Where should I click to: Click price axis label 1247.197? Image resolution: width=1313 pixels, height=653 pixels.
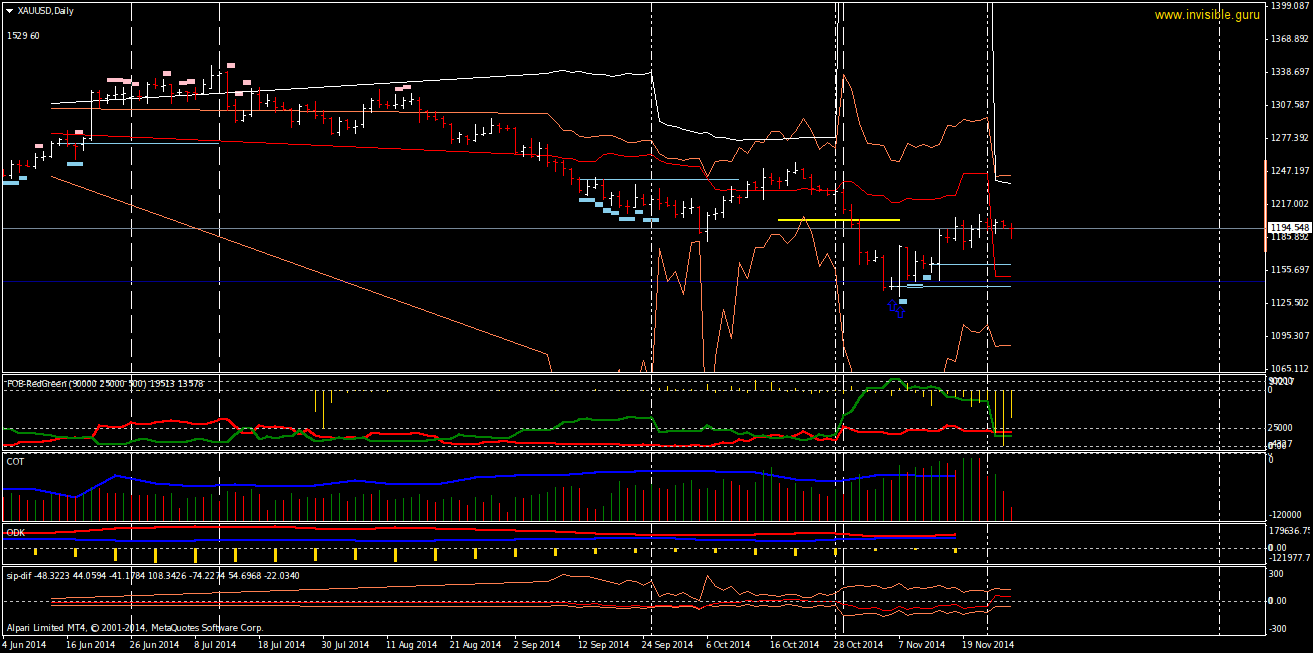point(1289,171)
